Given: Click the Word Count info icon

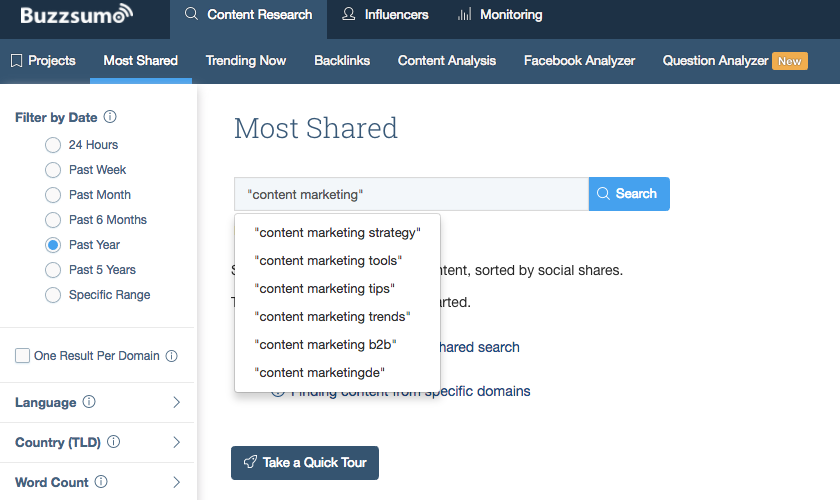Looking at the screenshot, I should click(x=101, y=482).
